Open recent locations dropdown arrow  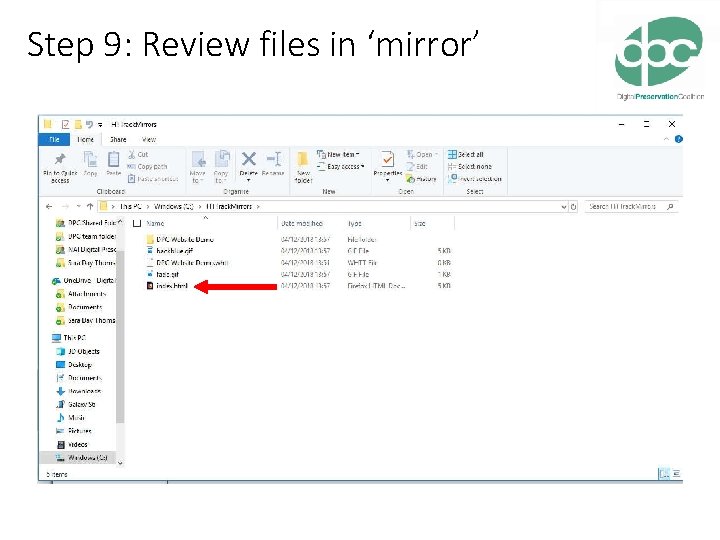coord(79,207)
